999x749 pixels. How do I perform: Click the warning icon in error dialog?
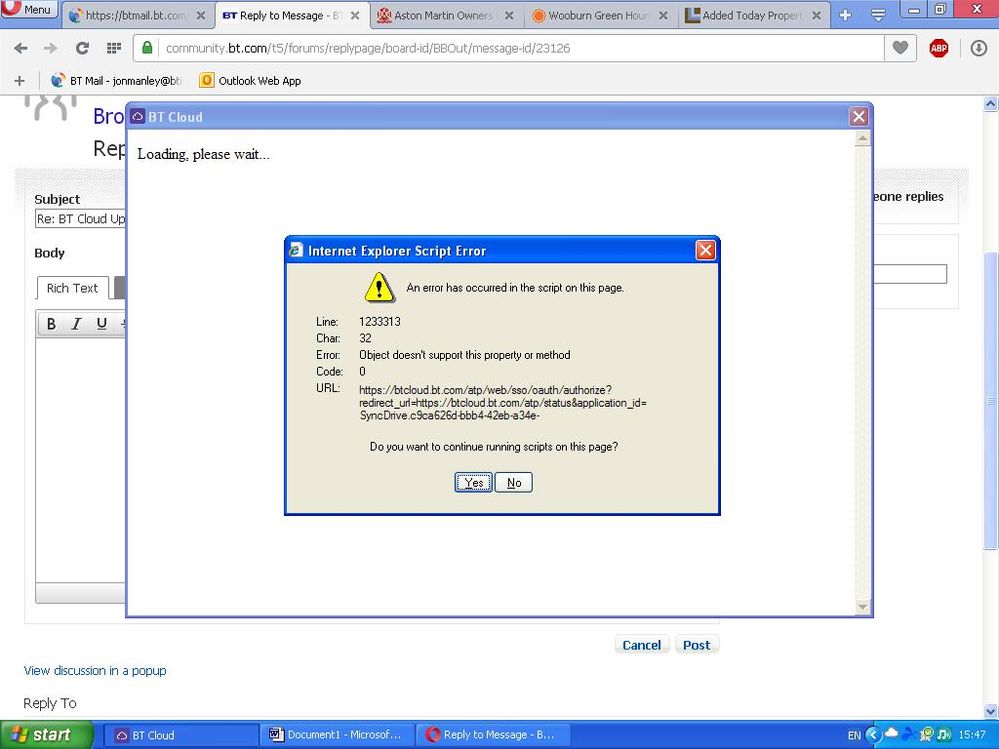pos(380,287)
